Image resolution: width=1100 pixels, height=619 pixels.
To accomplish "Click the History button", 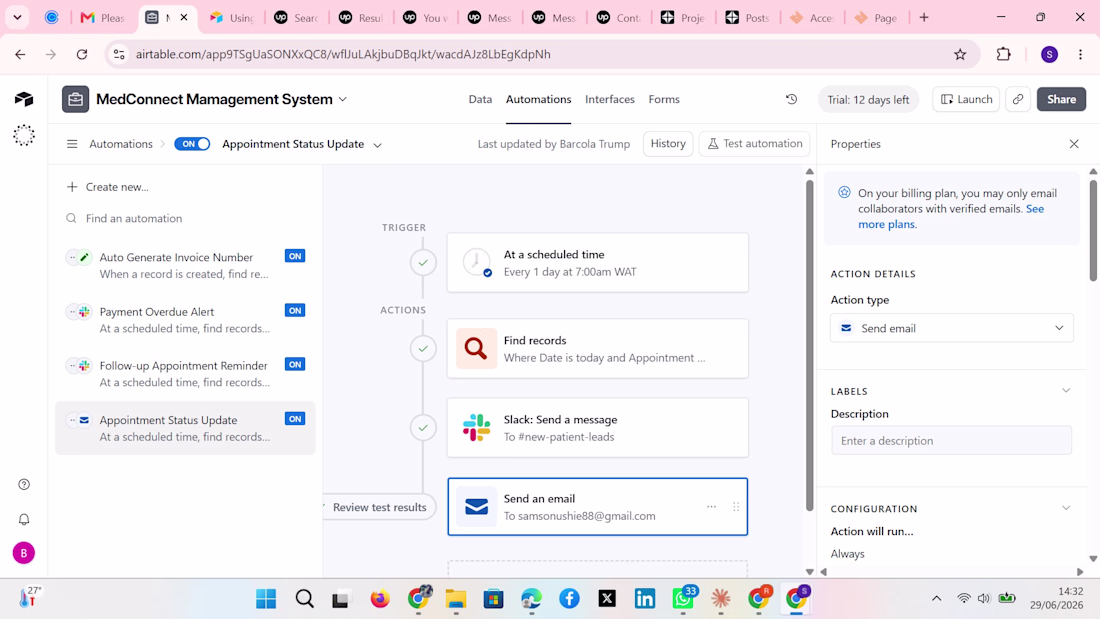I will pos(668,144).
